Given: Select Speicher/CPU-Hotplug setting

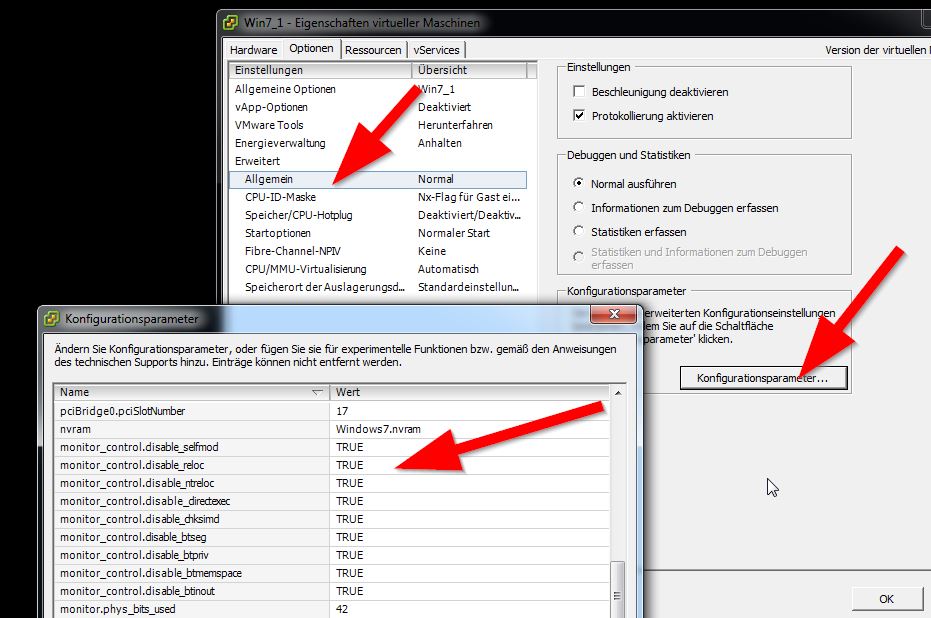Looking at the screenshot, I should [299, 215].
